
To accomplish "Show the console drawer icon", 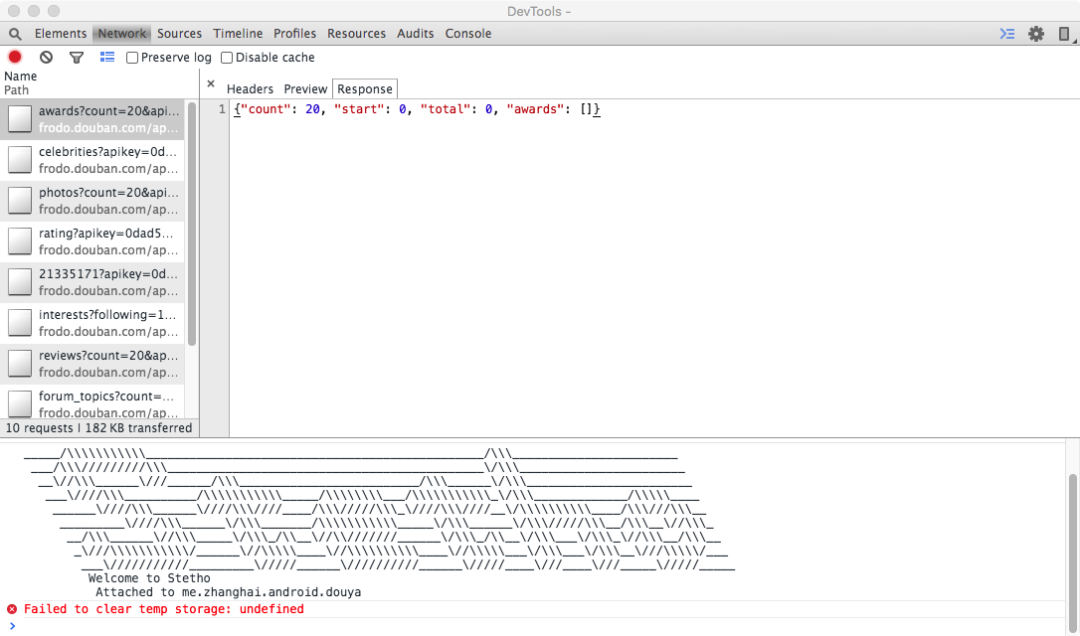I will pyautogui.click(x=1007, y=34).
